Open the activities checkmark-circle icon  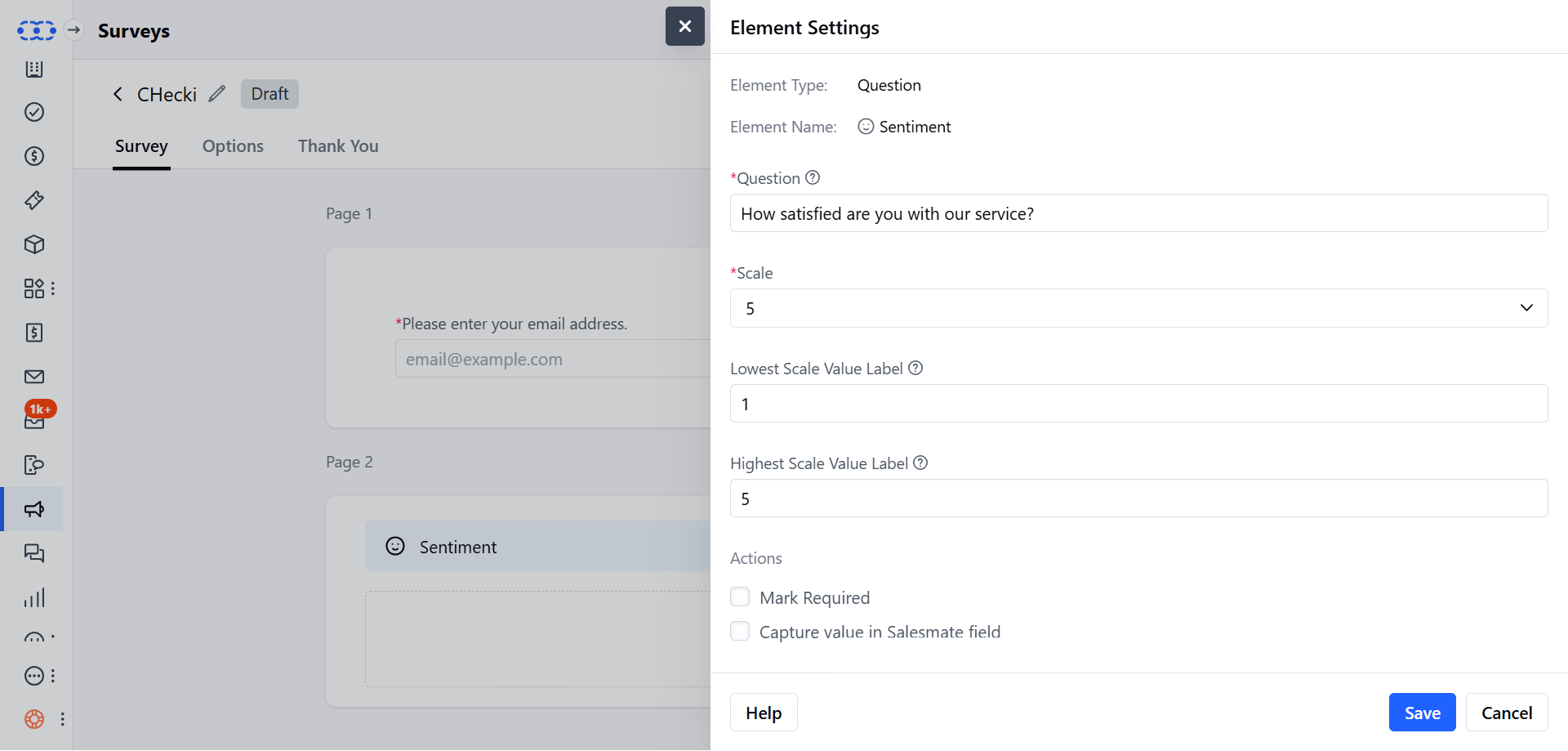point(34,112)
